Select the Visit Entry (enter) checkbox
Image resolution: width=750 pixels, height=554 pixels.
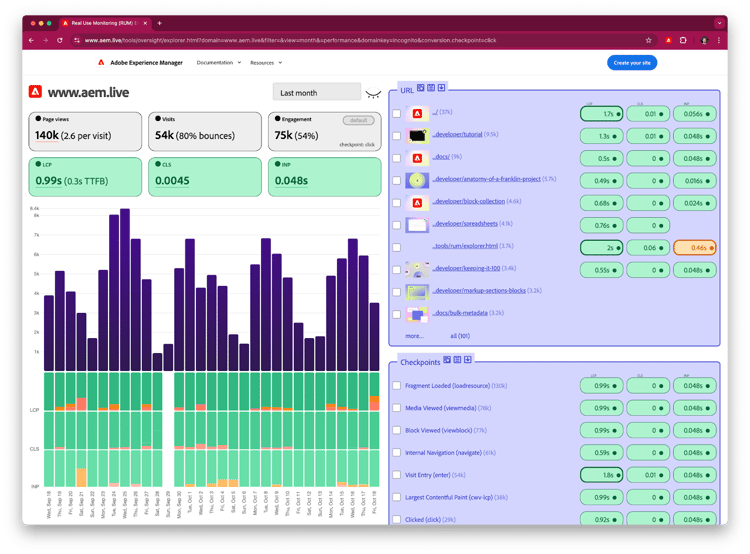tap(397, 475)
